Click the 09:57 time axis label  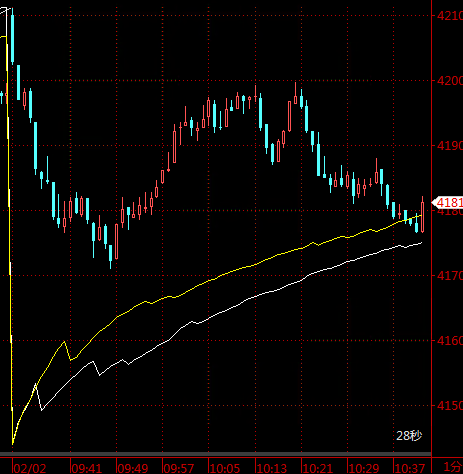coord(179,468)
